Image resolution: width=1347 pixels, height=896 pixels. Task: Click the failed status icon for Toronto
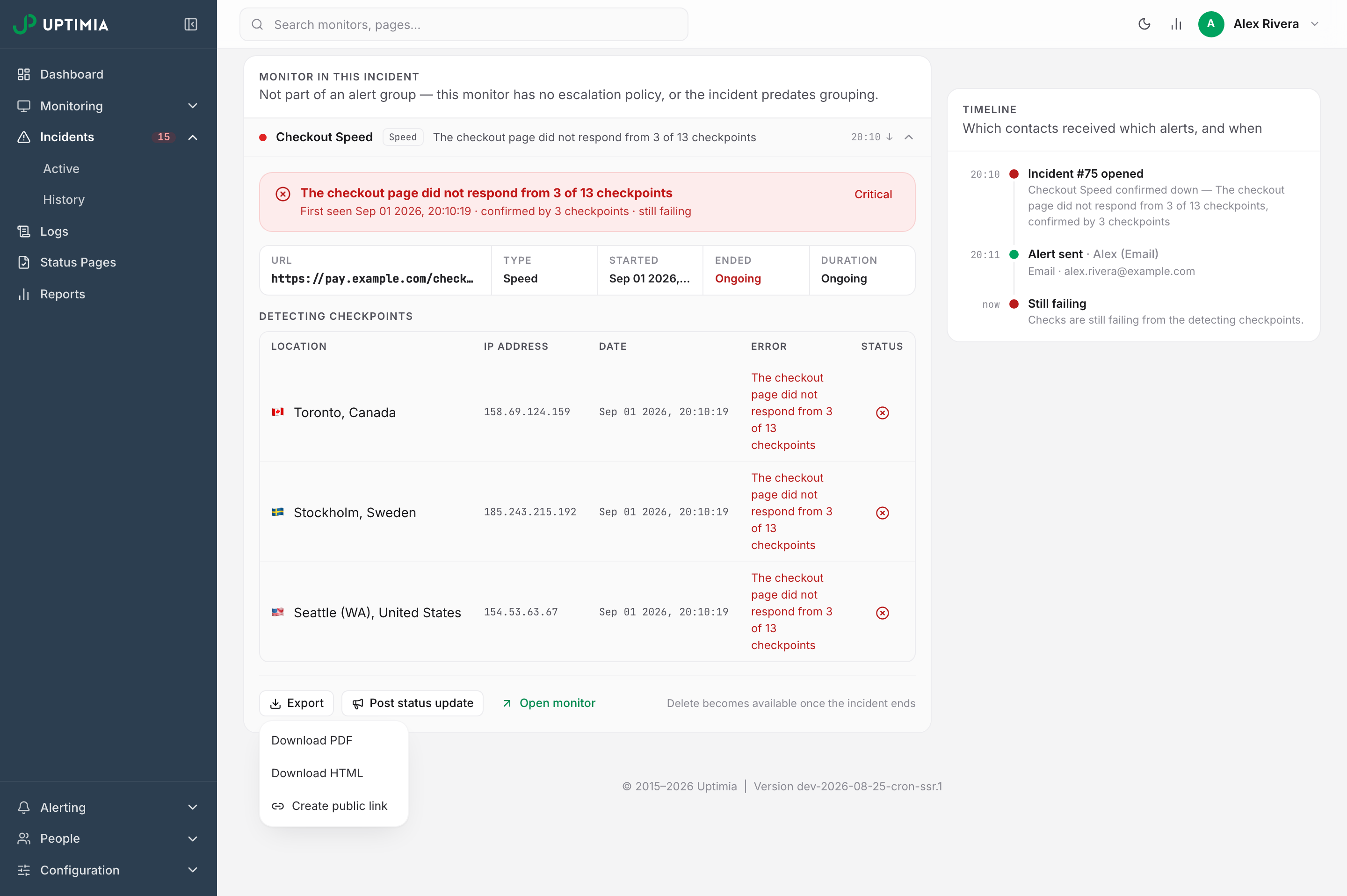(883, 412)
